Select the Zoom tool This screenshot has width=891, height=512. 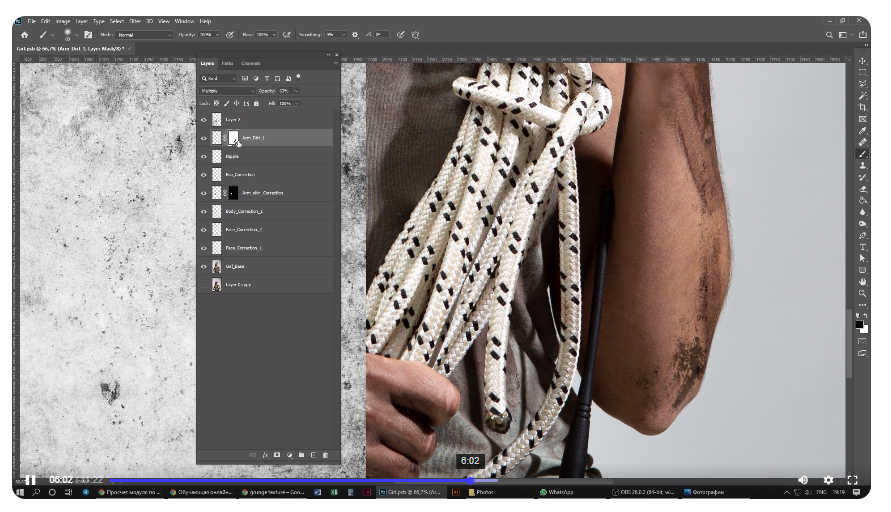pyautogui.click(x=863, y=293)
